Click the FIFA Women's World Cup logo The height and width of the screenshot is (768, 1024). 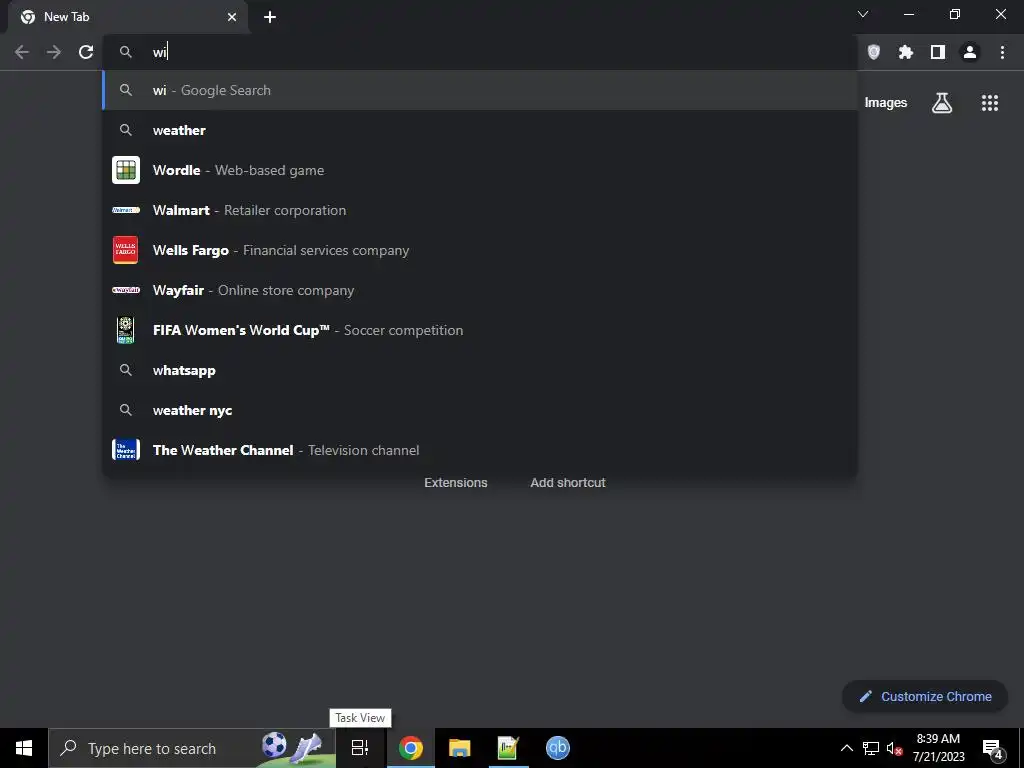125,330
